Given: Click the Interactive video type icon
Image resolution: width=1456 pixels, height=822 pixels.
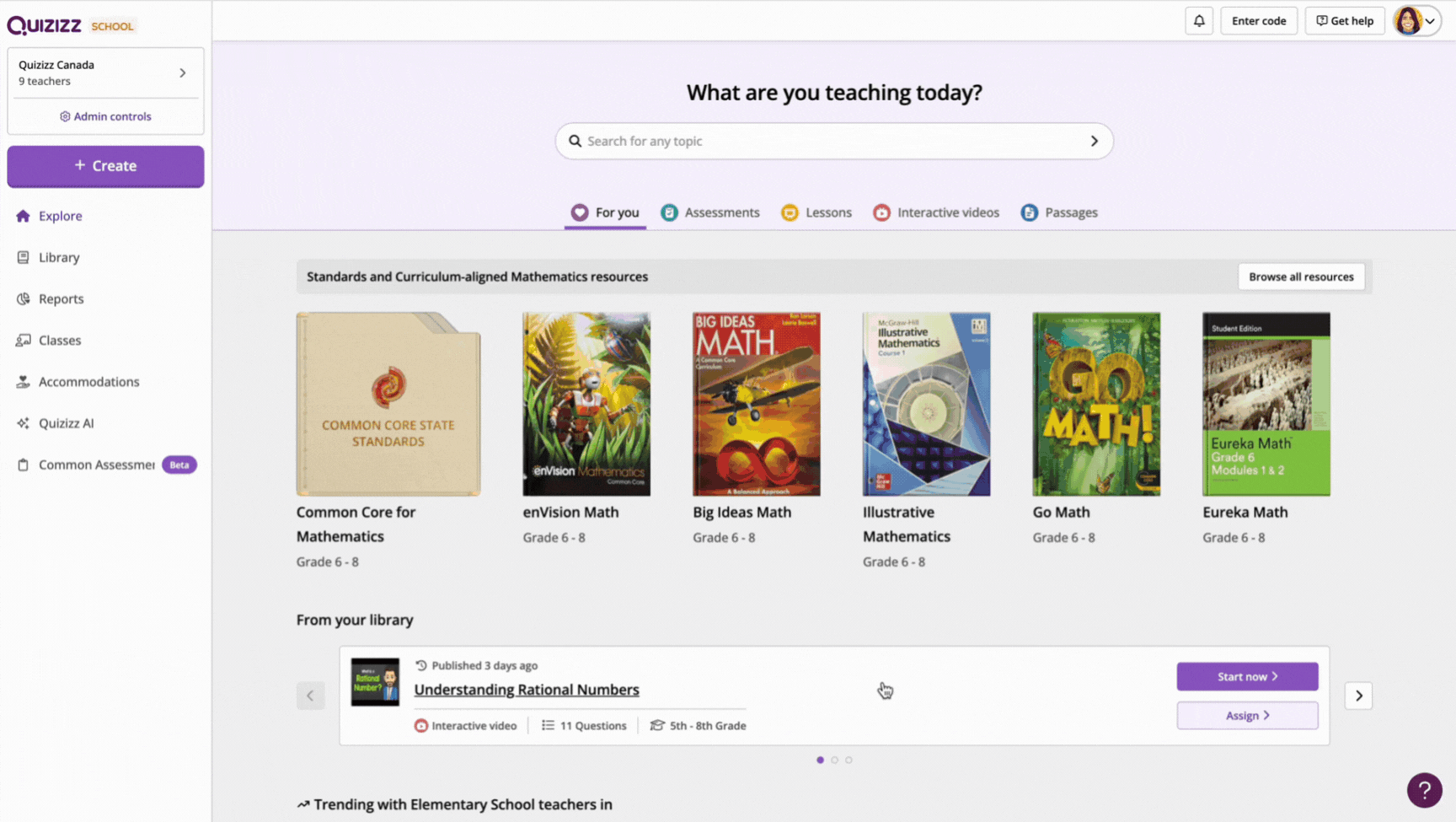Looking at the screenshot, I should [421, 725].
